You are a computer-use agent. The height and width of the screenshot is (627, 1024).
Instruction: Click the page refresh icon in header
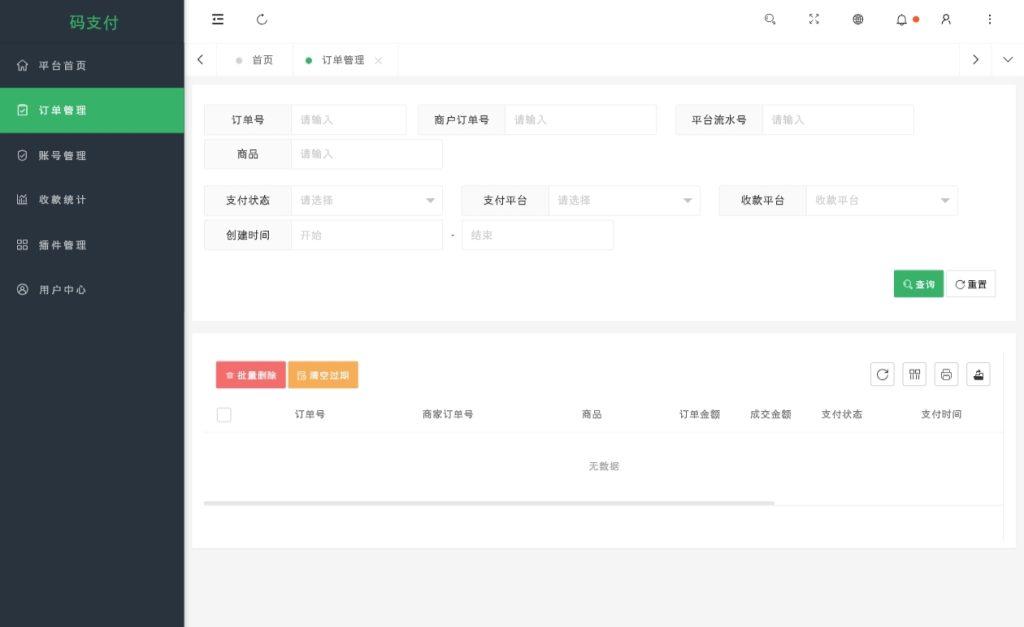coord(262,20)
